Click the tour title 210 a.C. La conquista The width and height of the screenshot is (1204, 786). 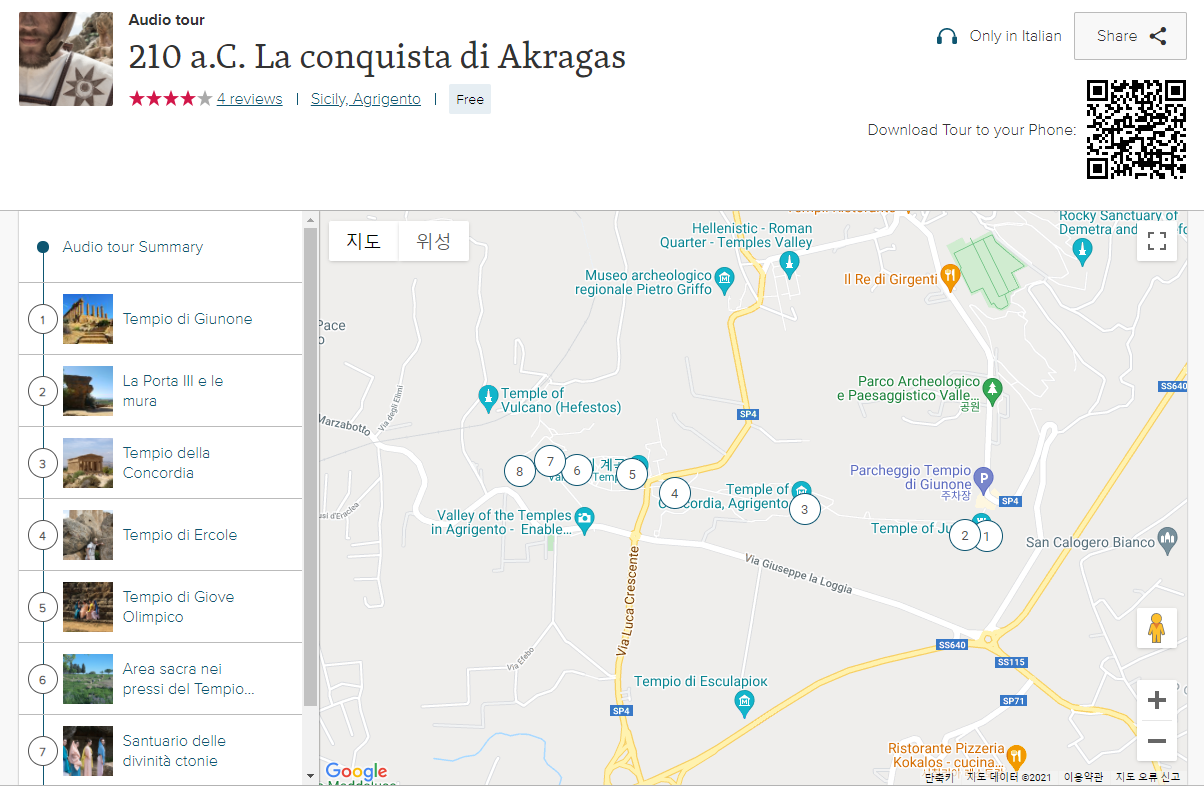pyautogui.click(x=377, y=57)
